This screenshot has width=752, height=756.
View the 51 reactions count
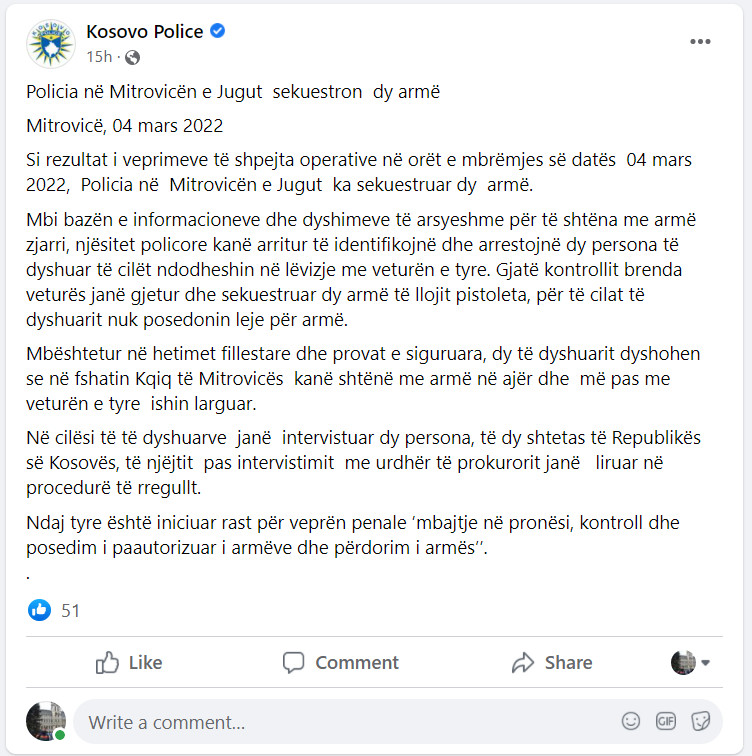pyautogui.click(x=70, y=611)
